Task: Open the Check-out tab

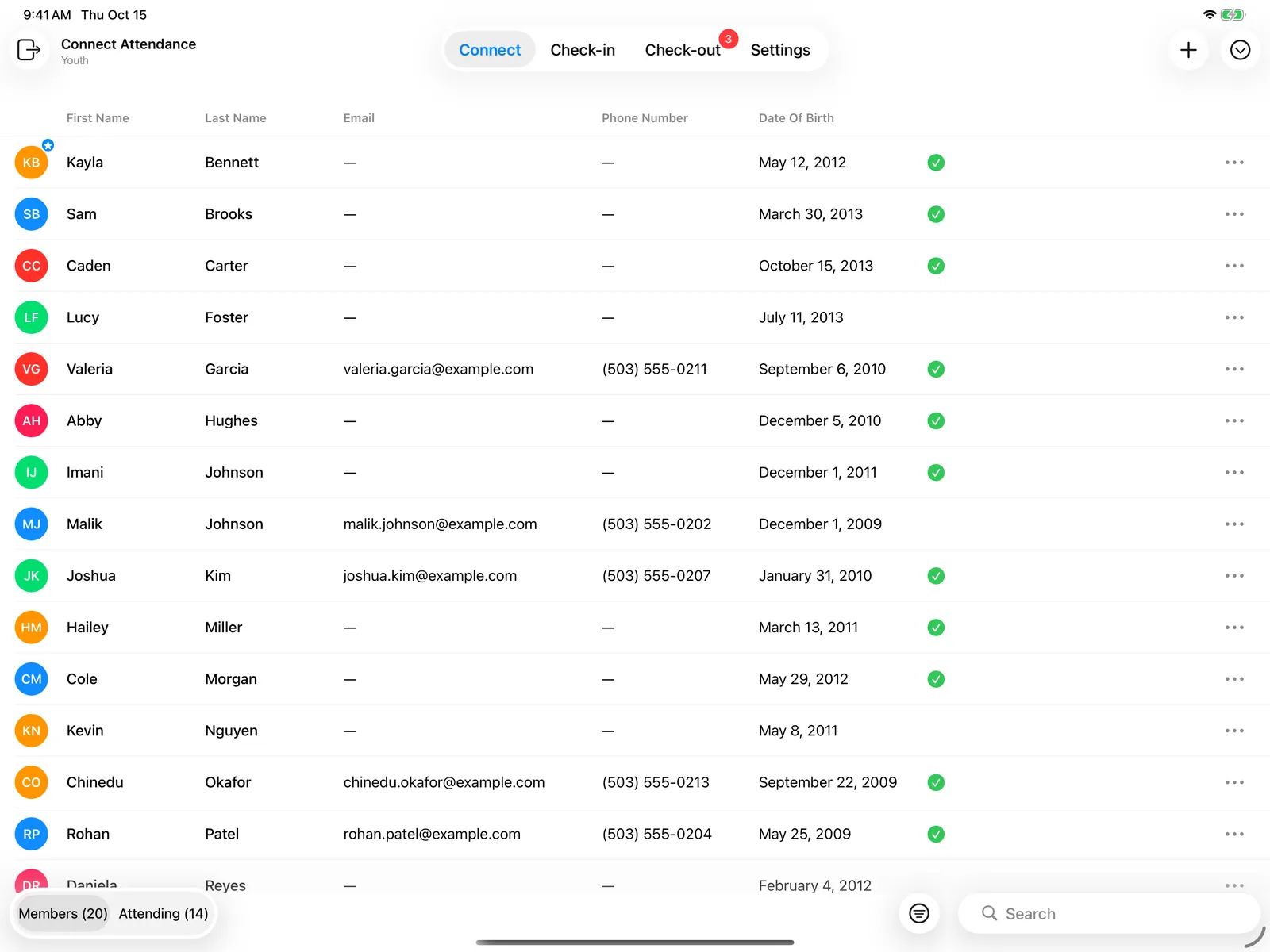Action: coord(683,50)
